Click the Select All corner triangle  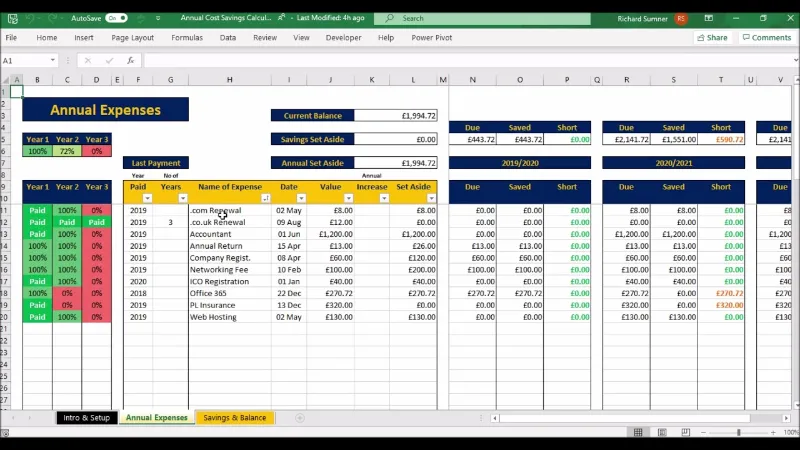(6, 80)
